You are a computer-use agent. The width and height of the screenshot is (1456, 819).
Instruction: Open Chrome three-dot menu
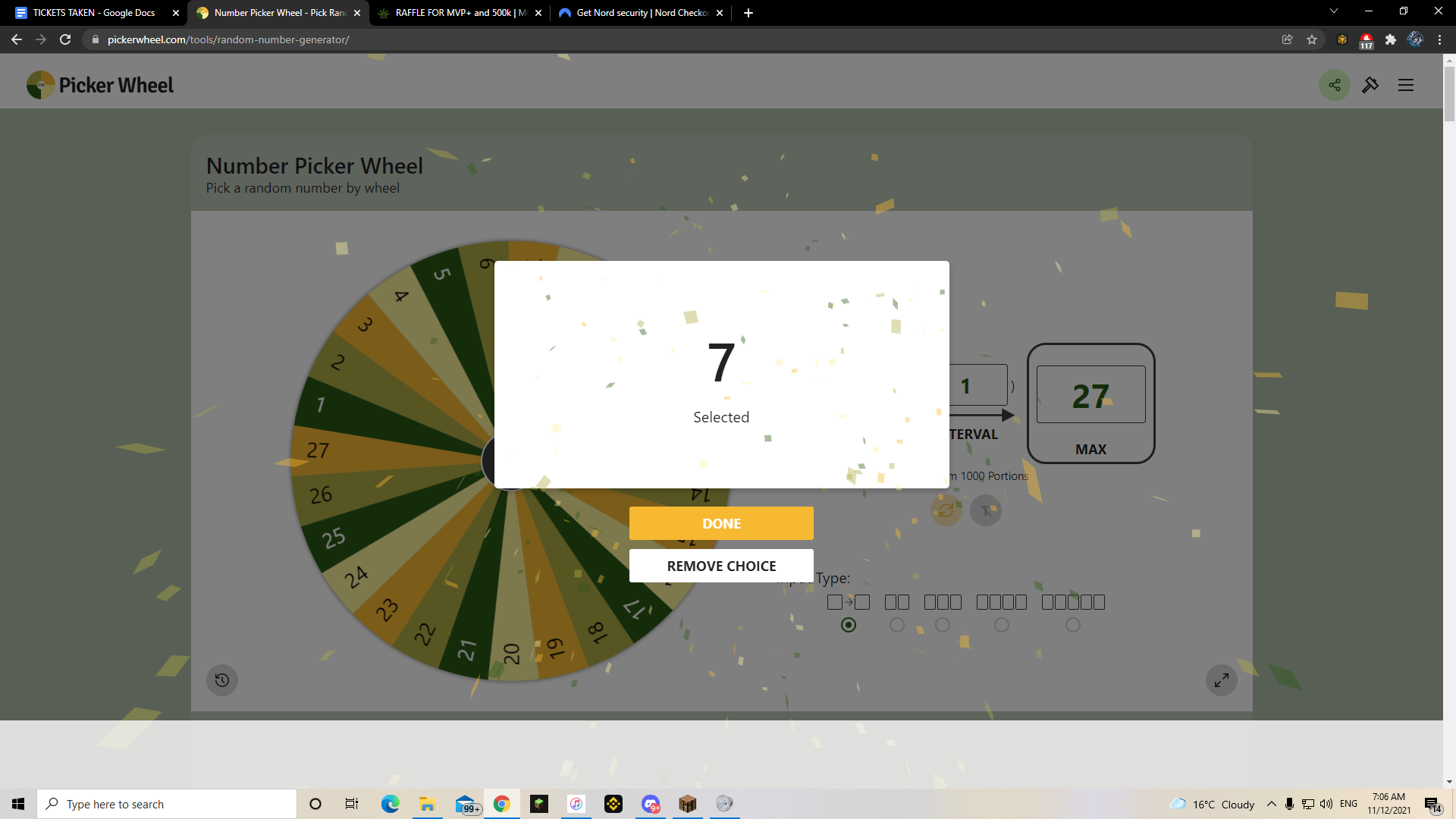coord(1440,39)
